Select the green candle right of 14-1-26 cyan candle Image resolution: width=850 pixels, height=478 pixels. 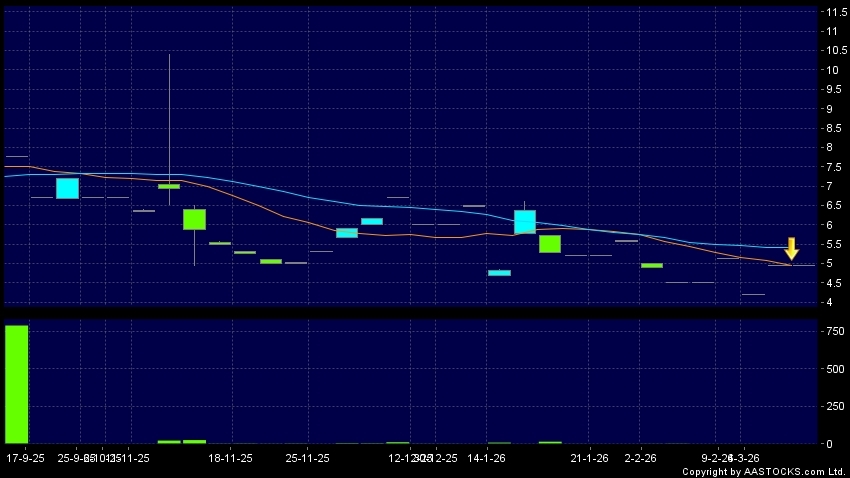tap(550, 244)
